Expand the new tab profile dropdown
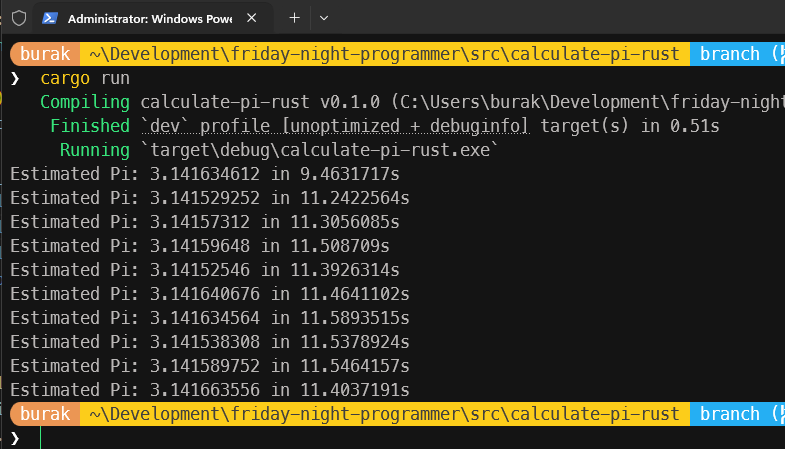 click(324, 18)
